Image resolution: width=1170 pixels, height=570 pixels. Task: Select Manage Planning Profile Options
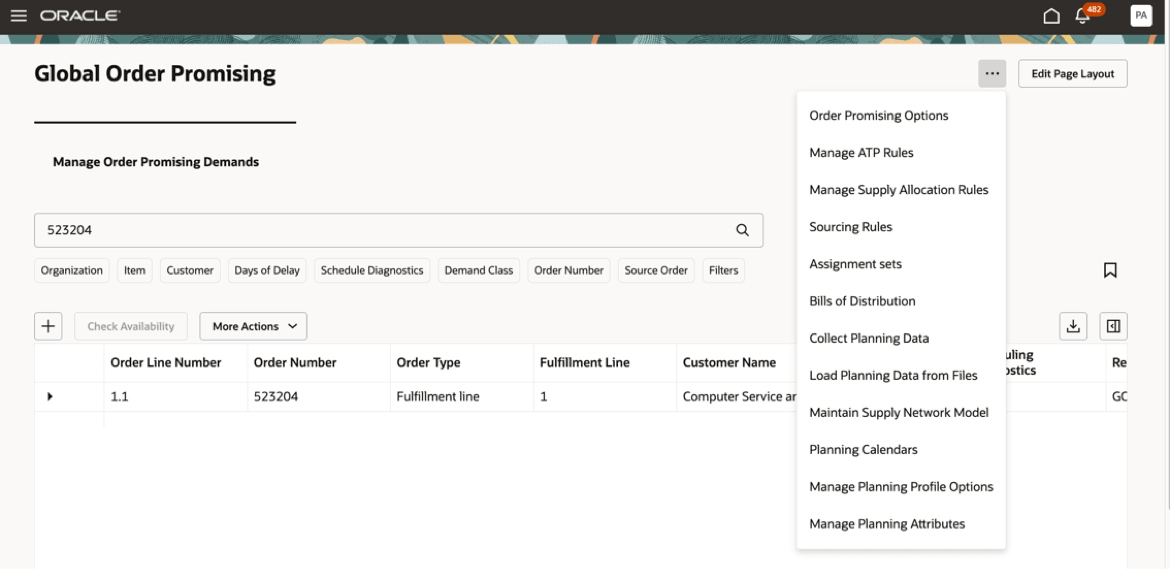coord(901,487)
